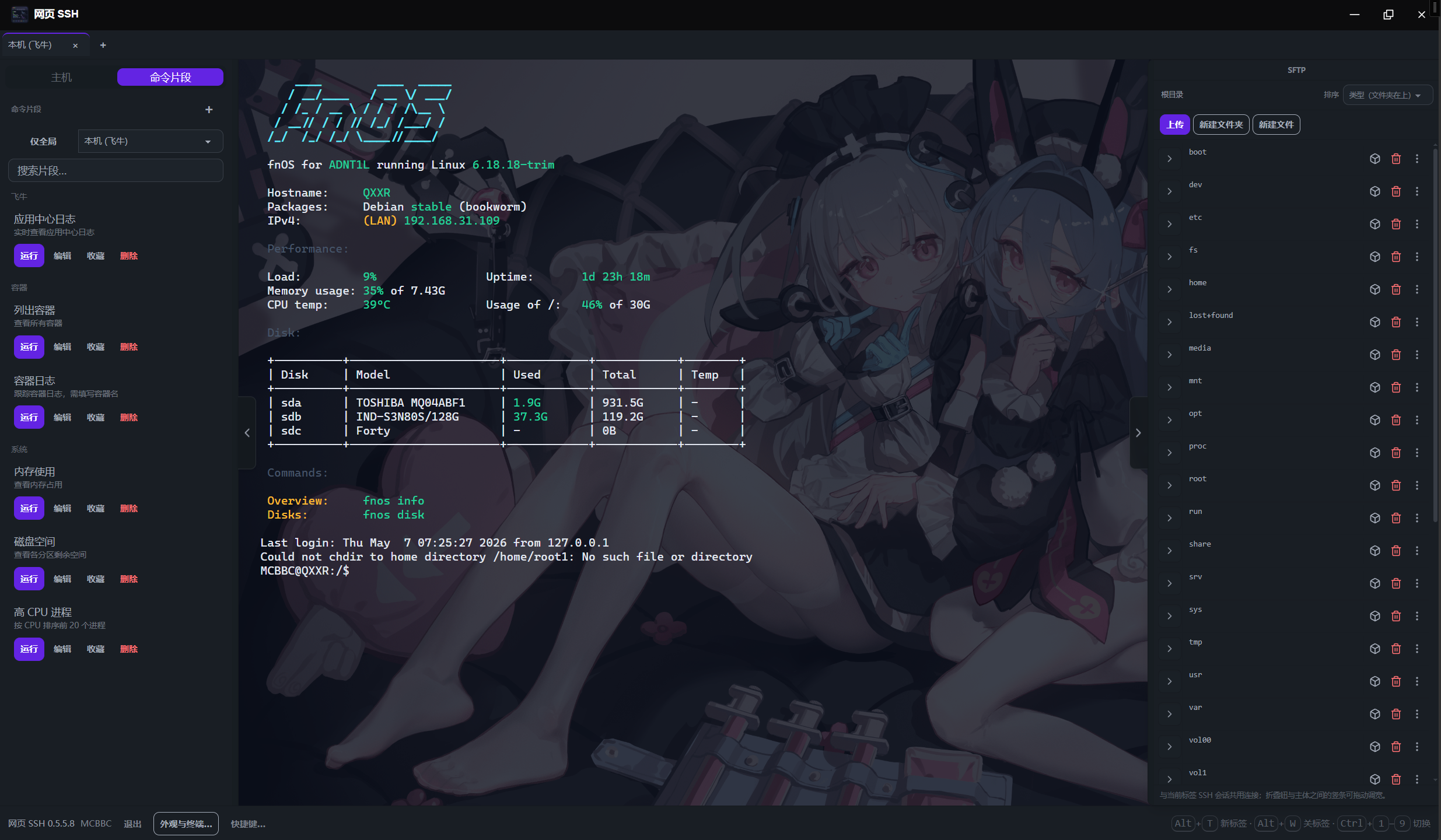1441x840 pixels.
Task: Open 快捷键... shortcuts settings
Action: pyautogui.click(x=248, y=824)
